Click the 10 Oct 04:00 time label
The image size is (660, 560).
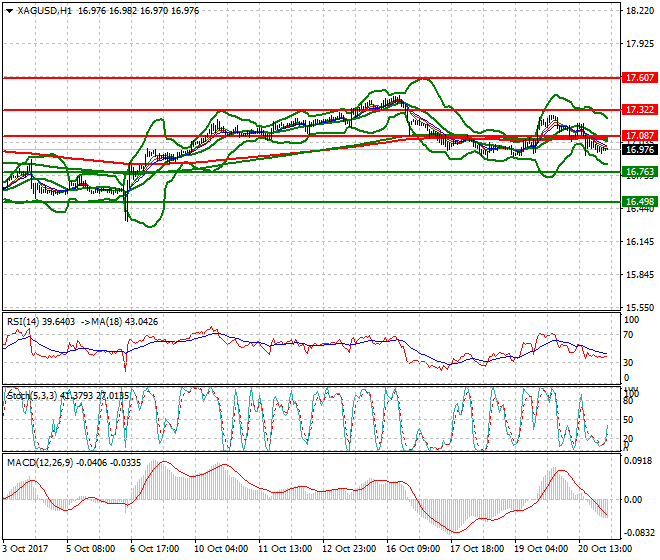pyautogui.click(x=221, y=549)
